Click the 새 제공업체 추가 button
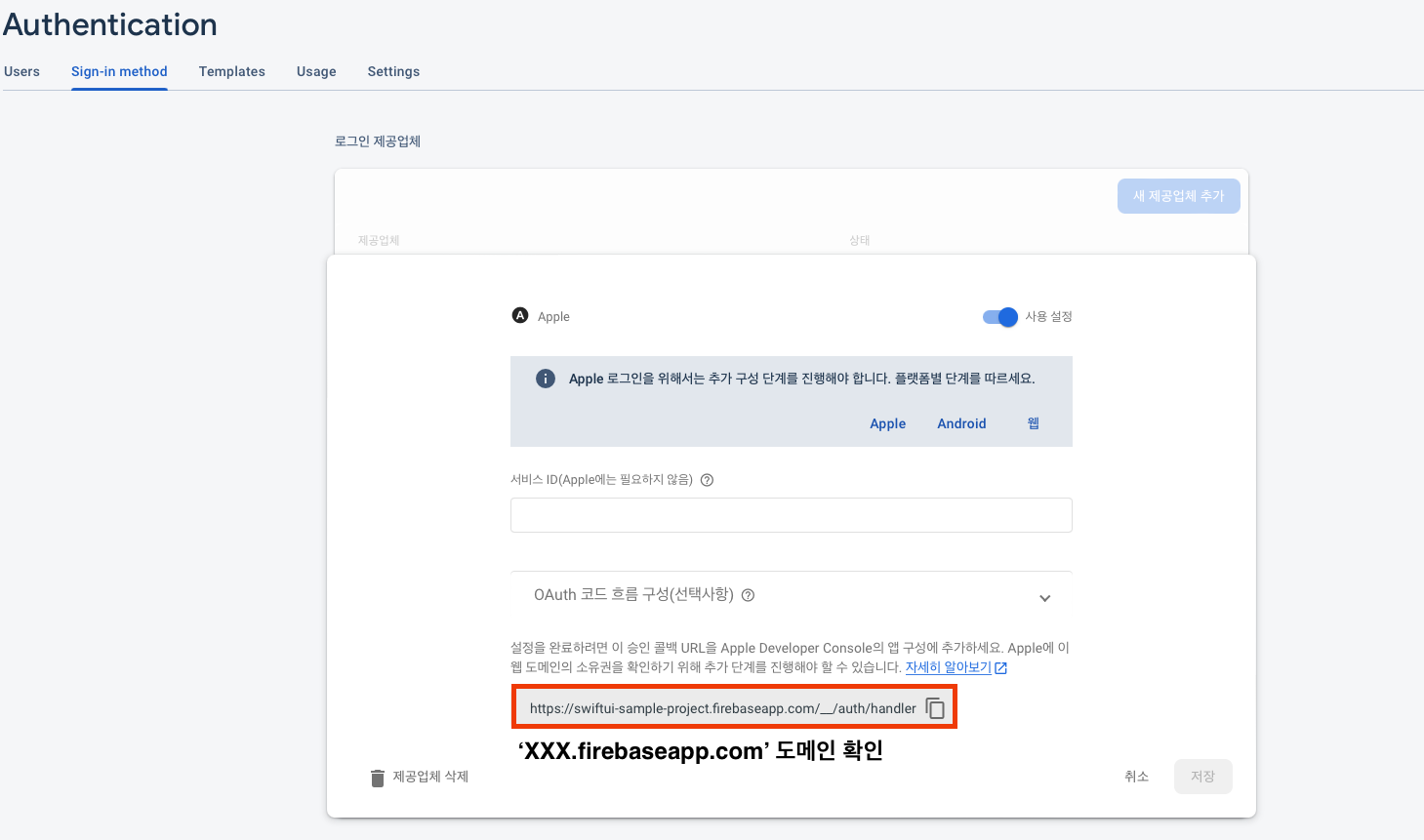The image size is (1424, 840). [1179, 196]
